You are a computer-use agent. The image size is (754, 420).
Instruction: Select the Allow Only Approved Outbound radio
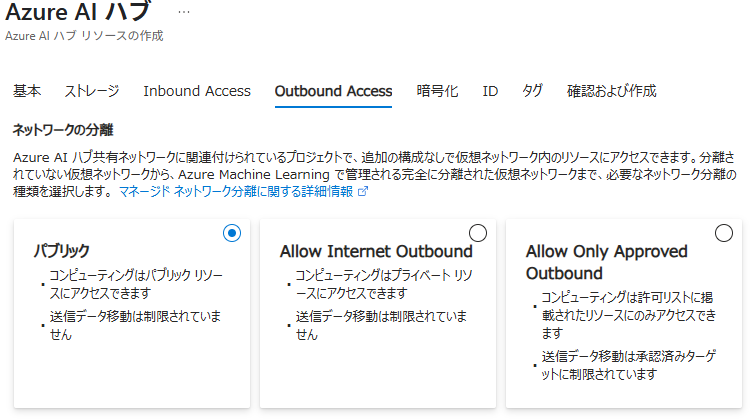click(x=724, y=233)
